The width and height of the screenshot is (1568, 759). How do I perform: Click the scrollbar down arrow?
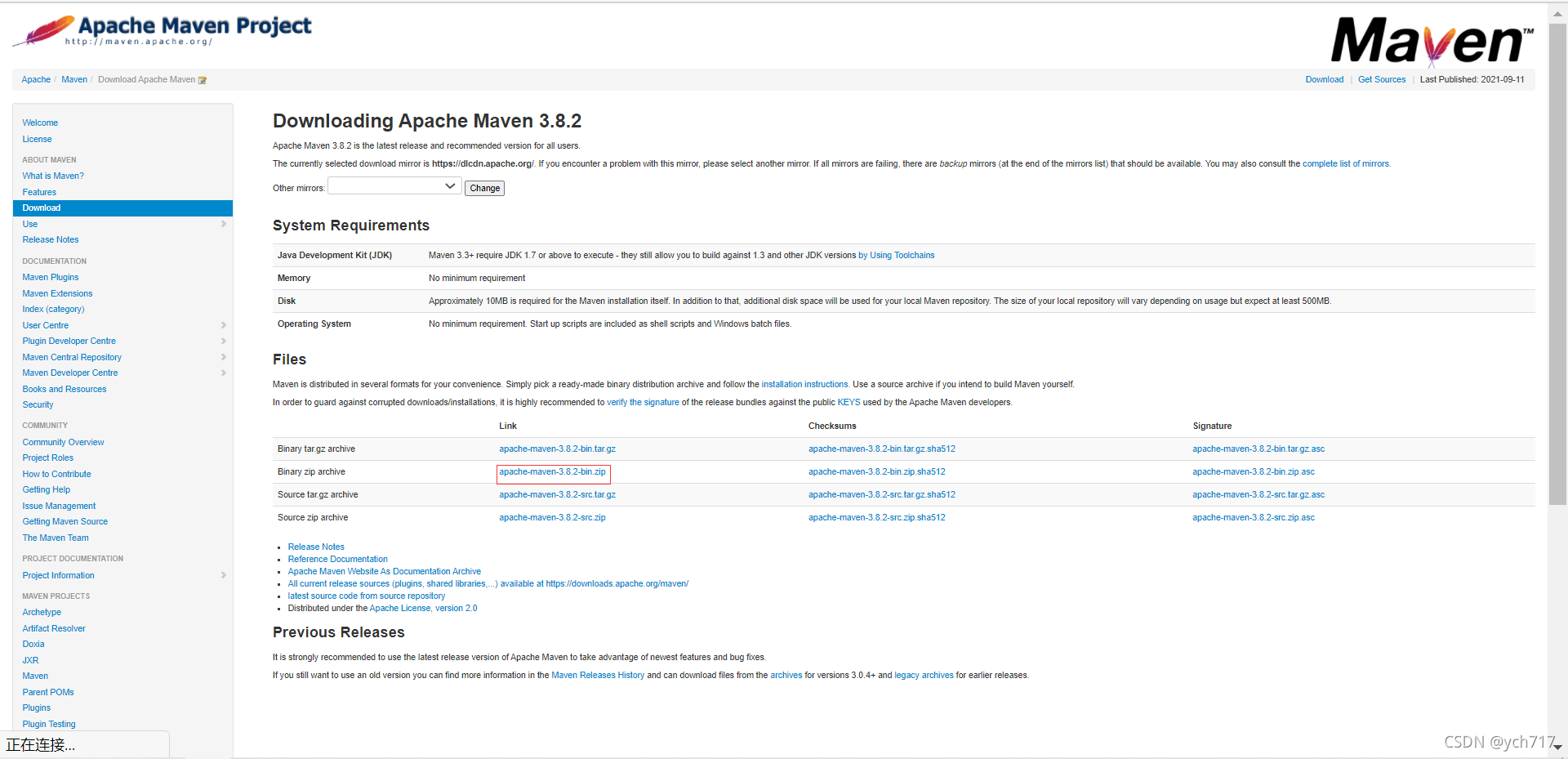point(1557,747)
